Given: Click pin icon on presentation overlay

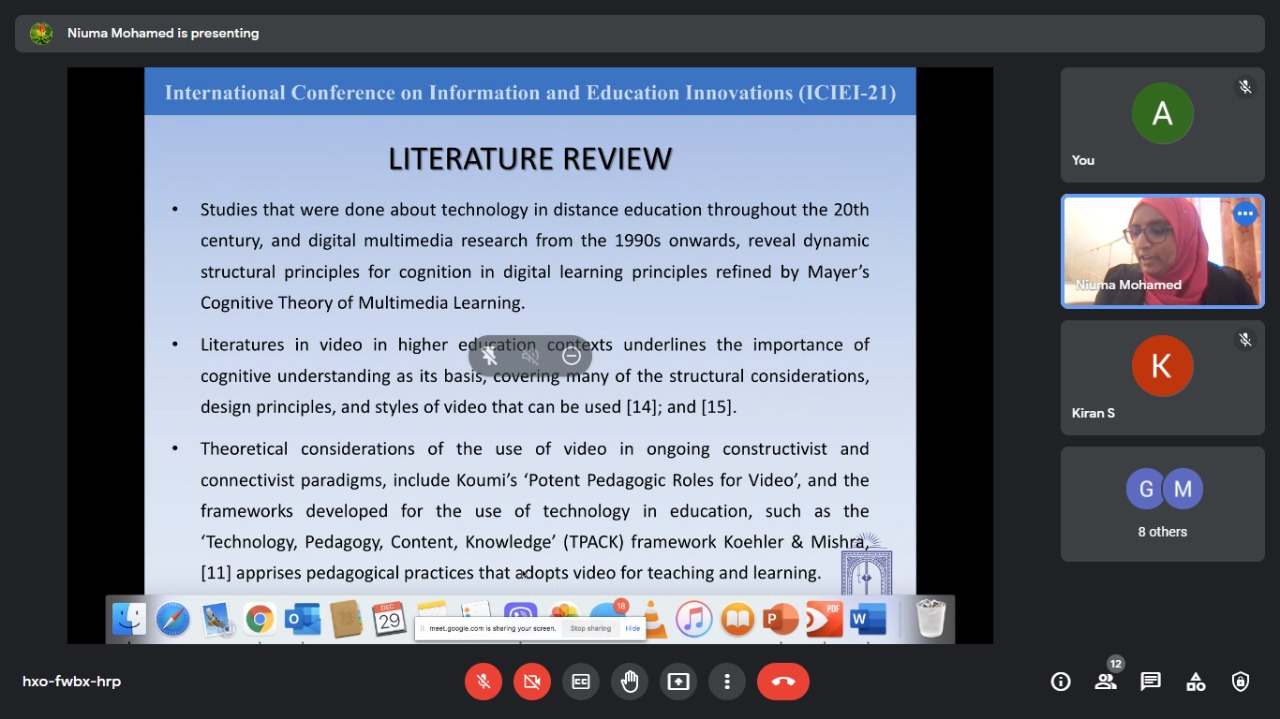Looking at the screenshot, I should (x=489, y=356).
